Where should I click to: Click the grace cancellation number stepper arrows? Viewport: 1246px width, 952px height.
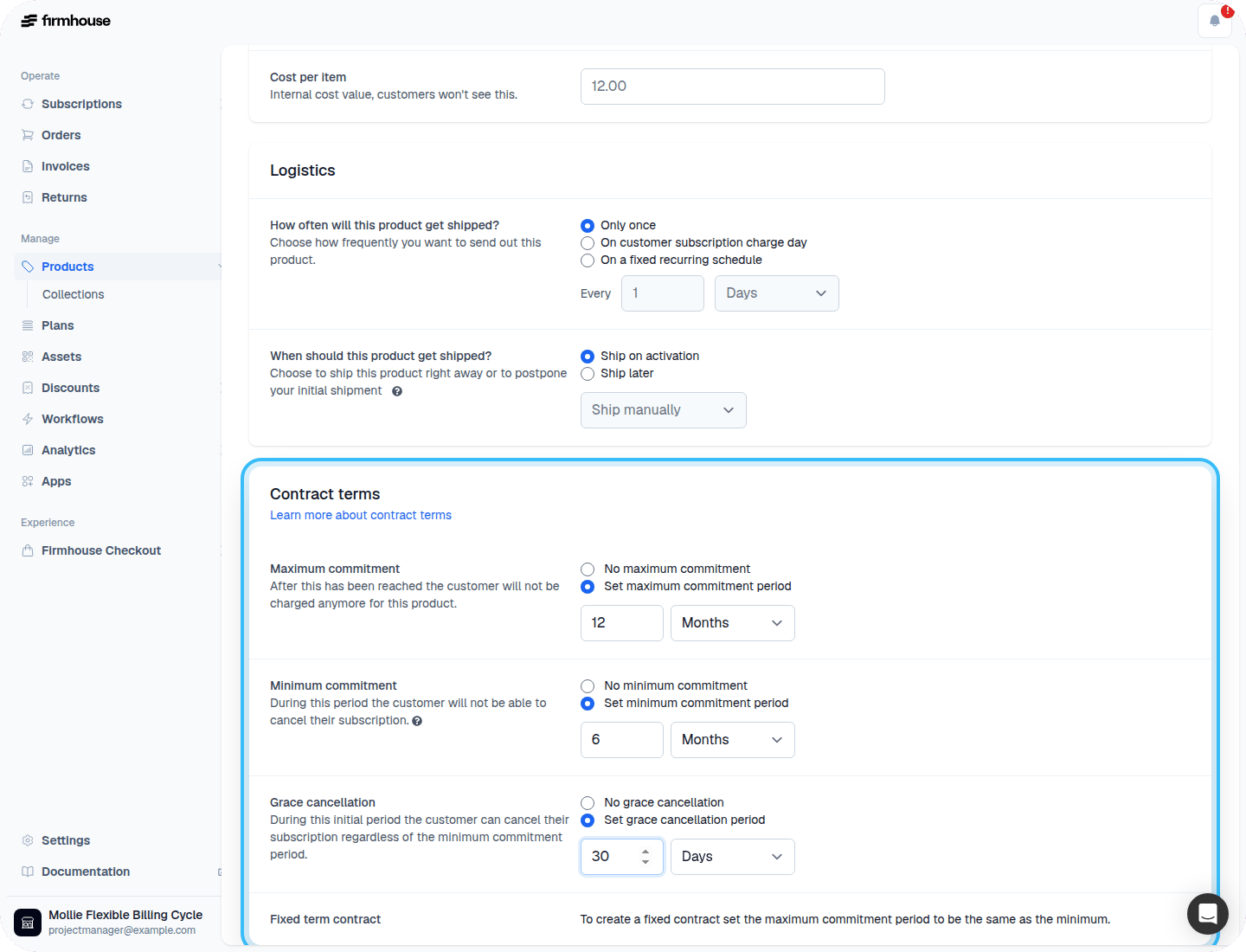point(645,857)
